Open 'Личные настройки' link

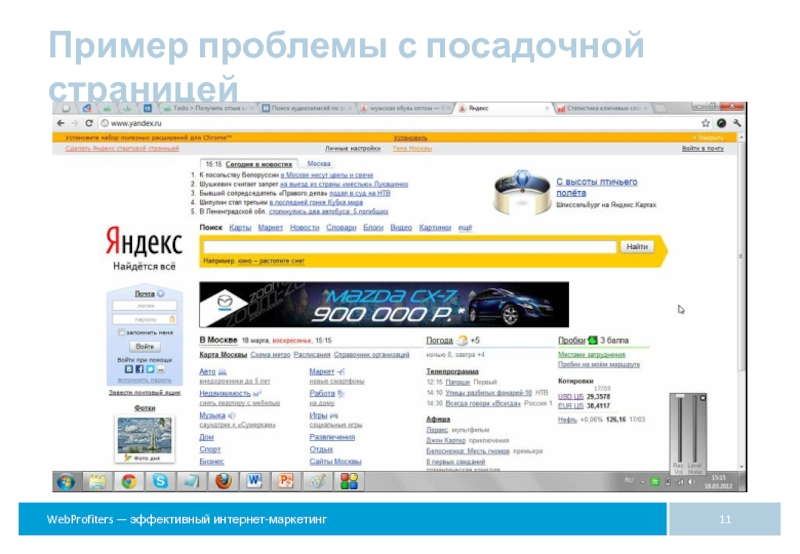pyautogui.click(x=353, y=148)
